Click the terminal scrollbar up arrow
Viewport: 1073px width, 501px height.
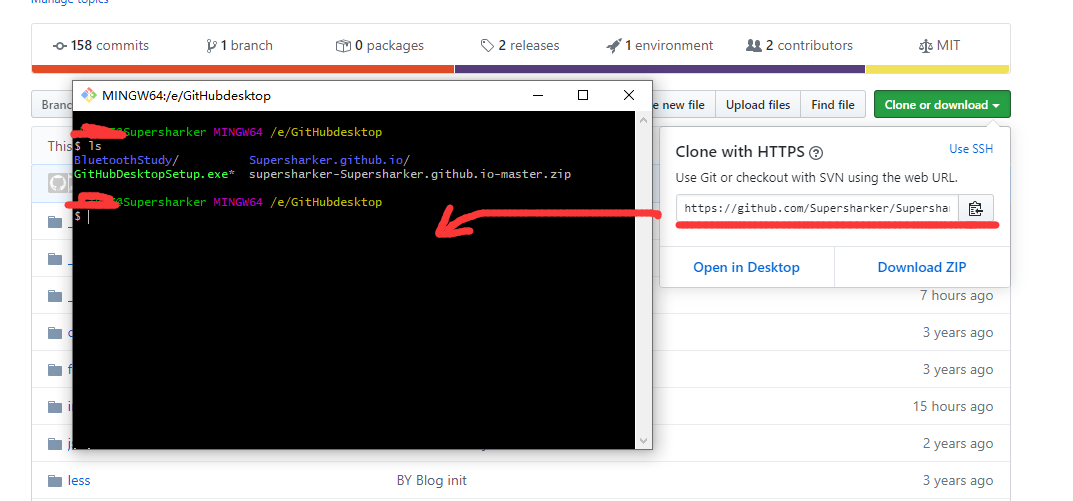point(643,120)
